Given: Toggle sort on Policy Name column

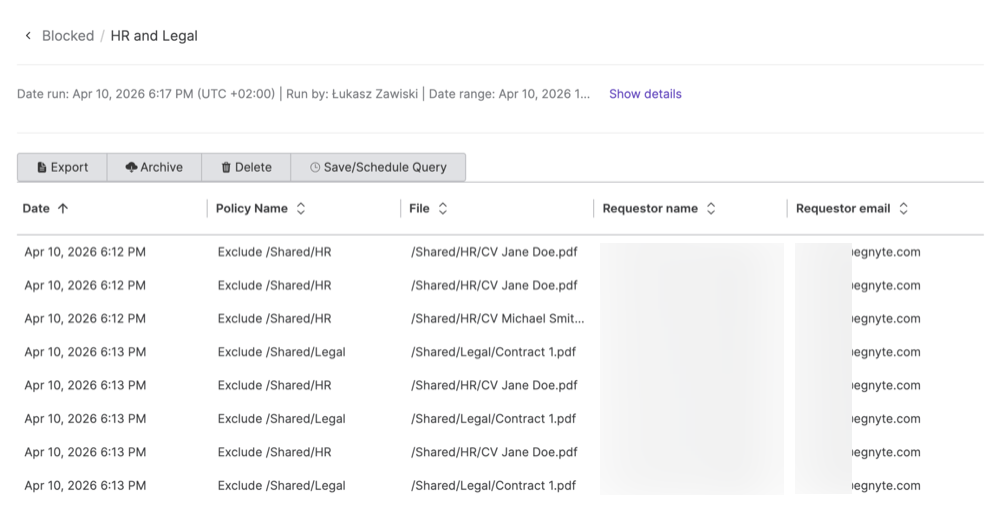Looking at the screenshot, I should click(301, 209).
